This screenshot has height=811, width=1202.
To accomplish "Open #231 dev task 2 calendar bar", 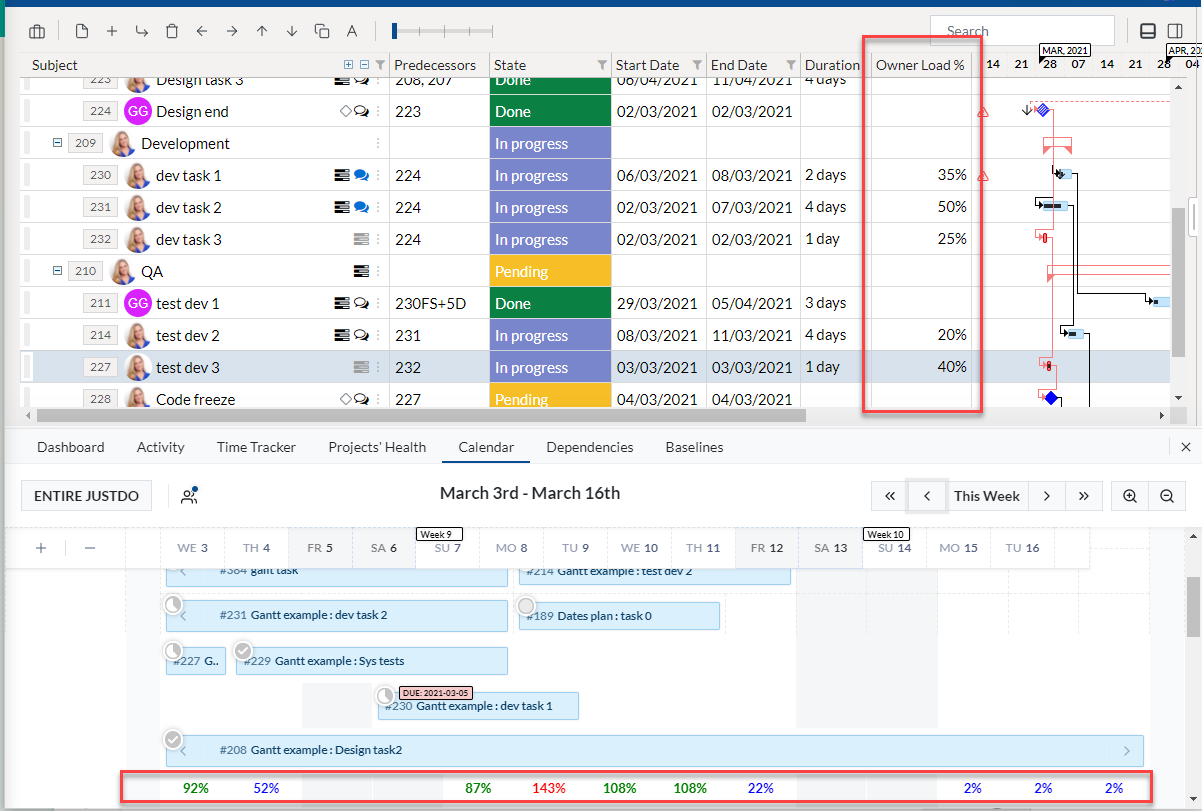I will point(336,615).
